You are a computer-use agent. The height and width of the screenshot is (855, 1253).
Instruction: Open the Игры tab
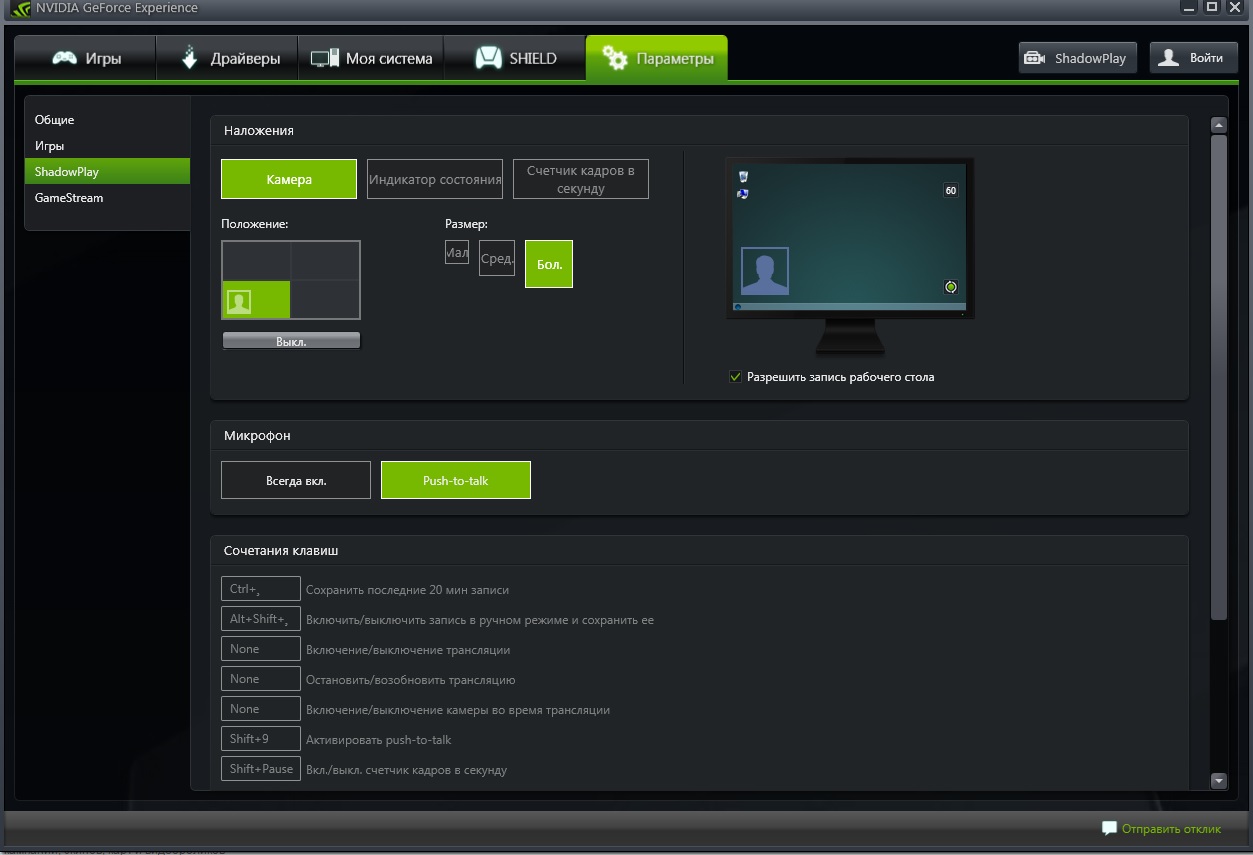pyautogui.click(x=85, y=58)
